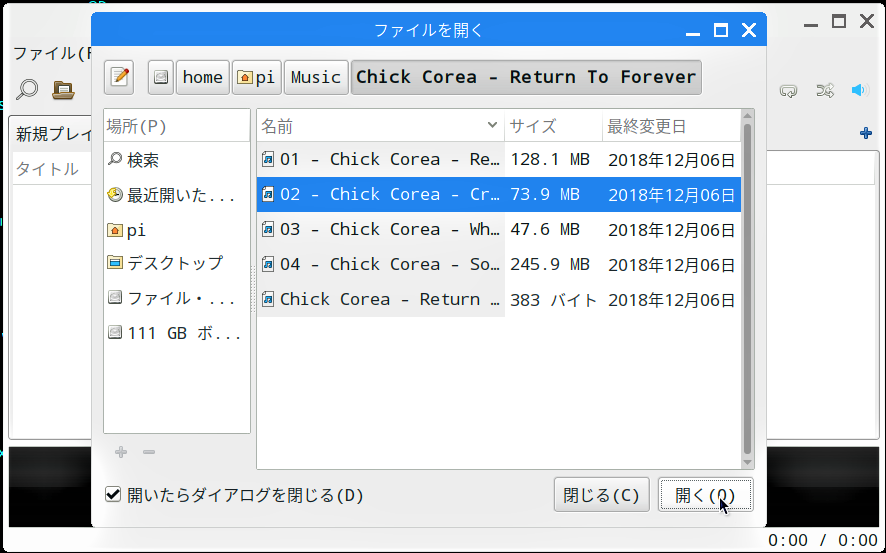The width and height of the screenshot is (886, 553).
Task: Go to the Music path segment
Action: click(x=316, y=77)
